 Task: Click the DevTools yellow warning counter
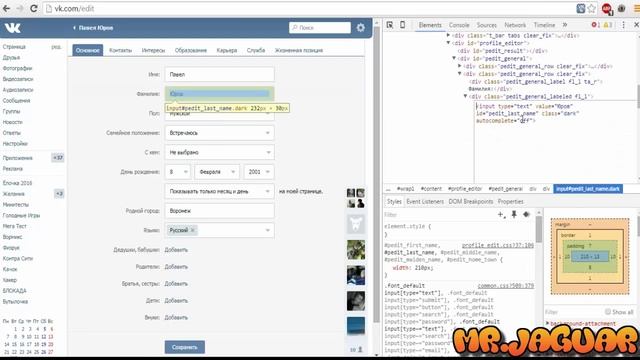tap(608, 25)
